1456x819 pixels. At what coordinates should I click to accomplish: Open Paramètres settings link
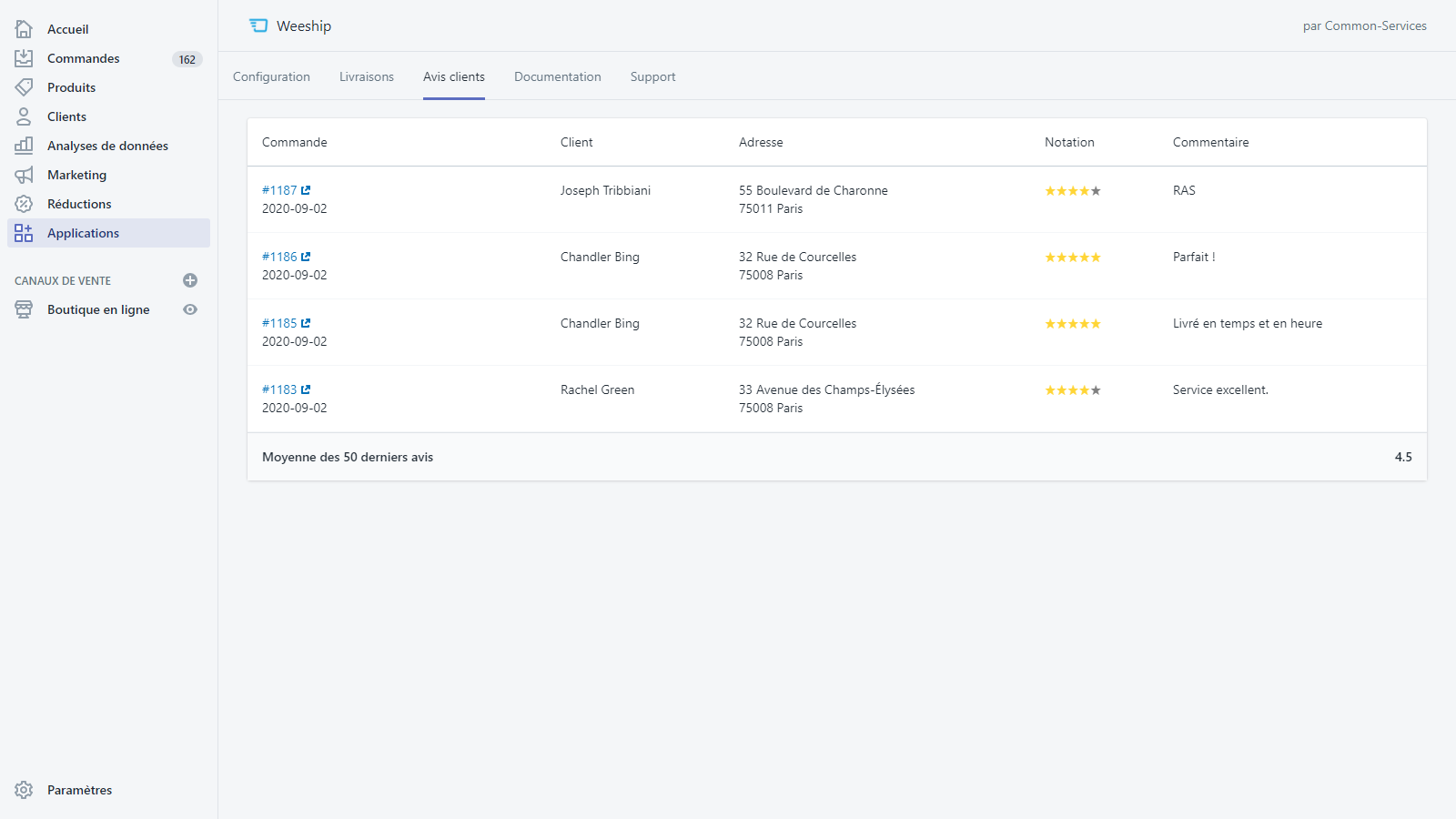pyautogui.click(x=80, y=790)
